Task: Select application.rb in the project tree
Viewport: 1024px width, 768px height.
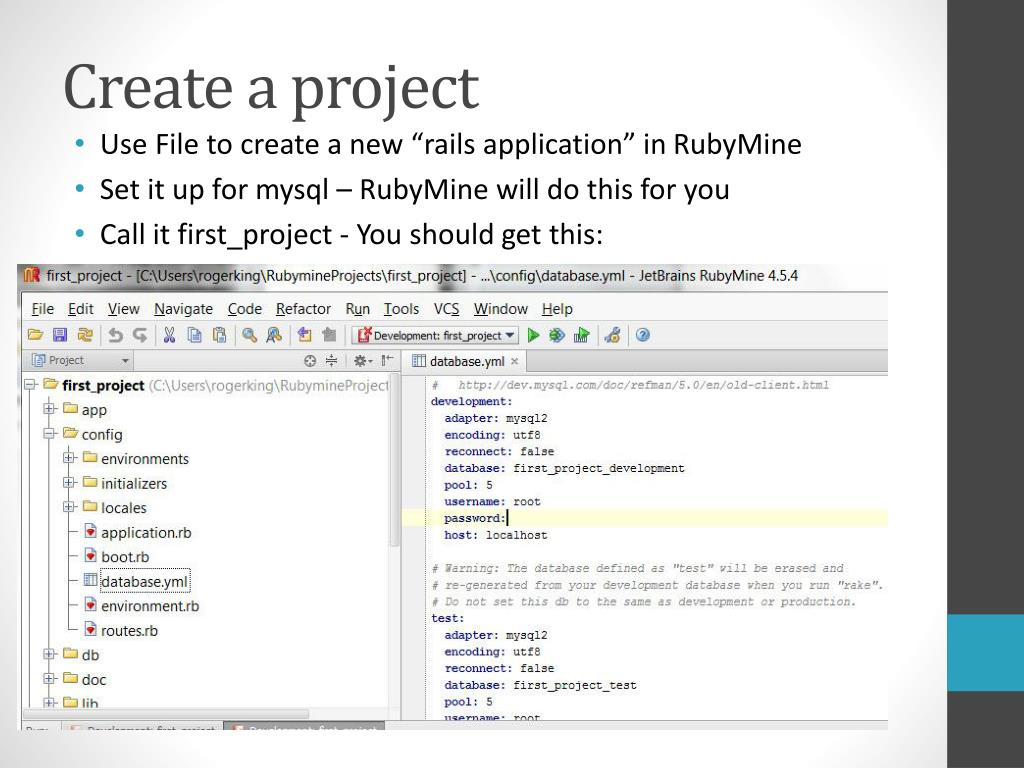Action: [x=146, y=533]
